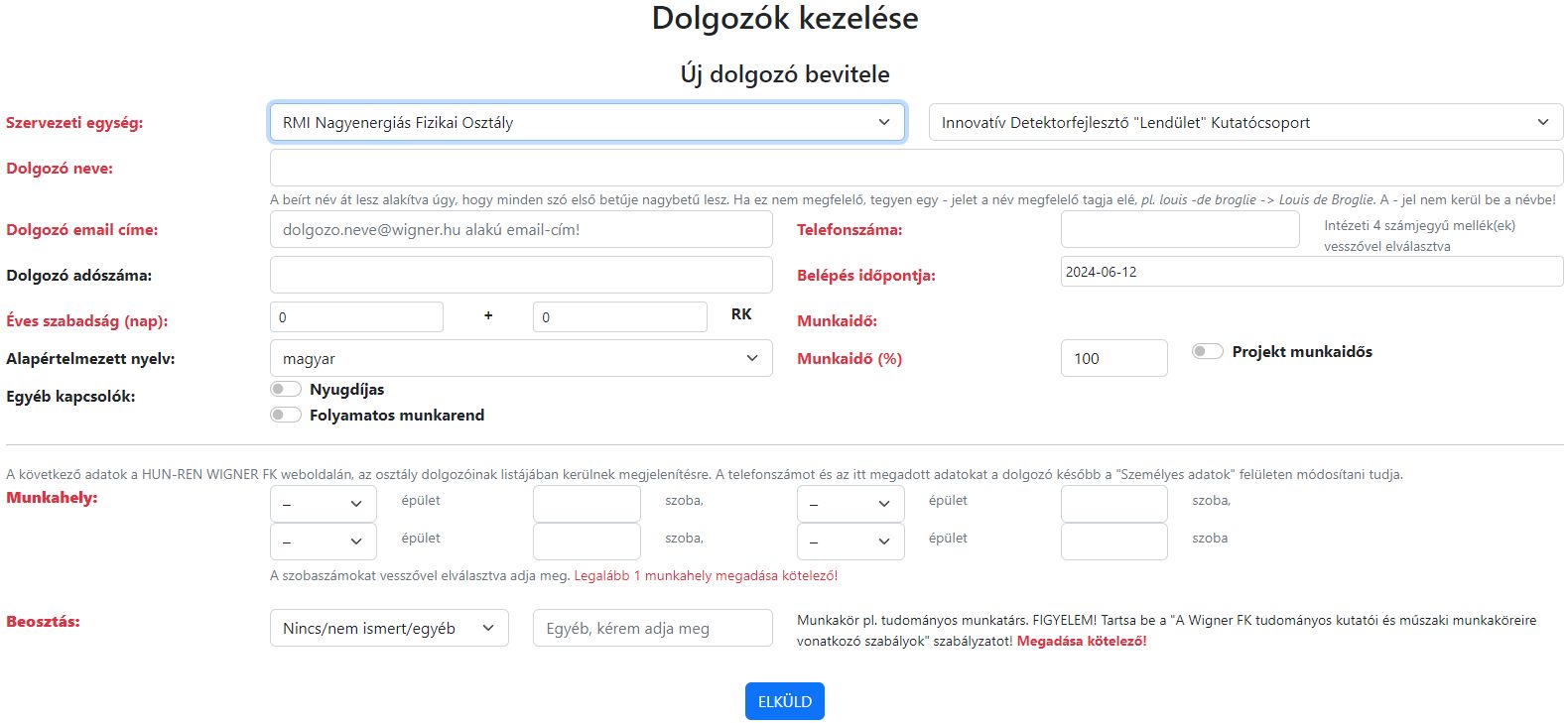
Task: Click the Dolgozó adószáma input field
Action: 521,275
